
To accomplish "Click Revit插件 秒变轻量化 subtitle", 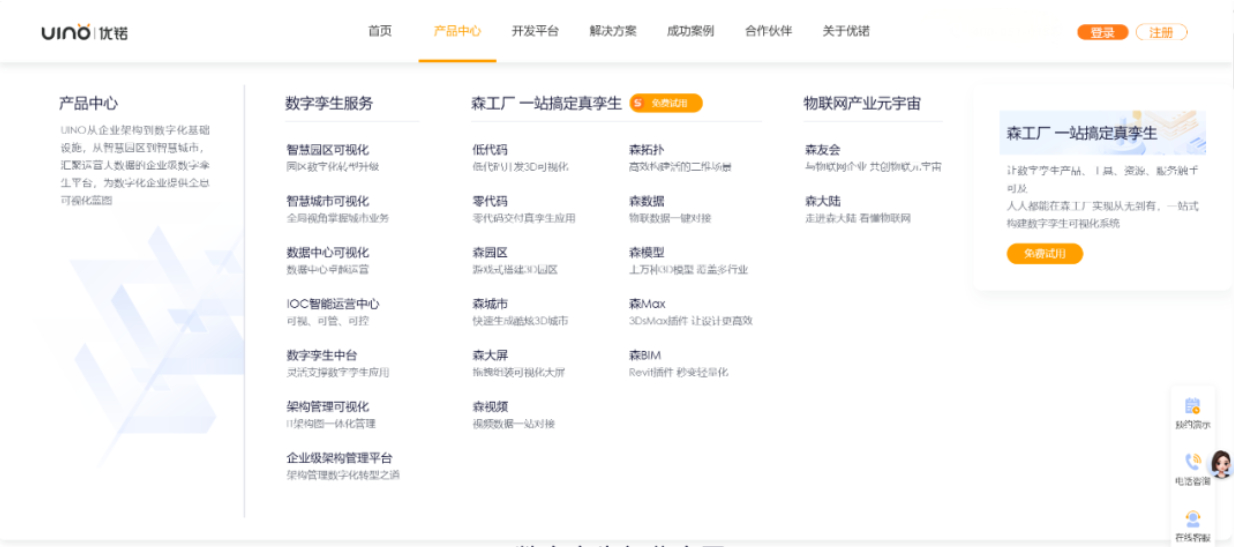I will click(x=678, y=372).
